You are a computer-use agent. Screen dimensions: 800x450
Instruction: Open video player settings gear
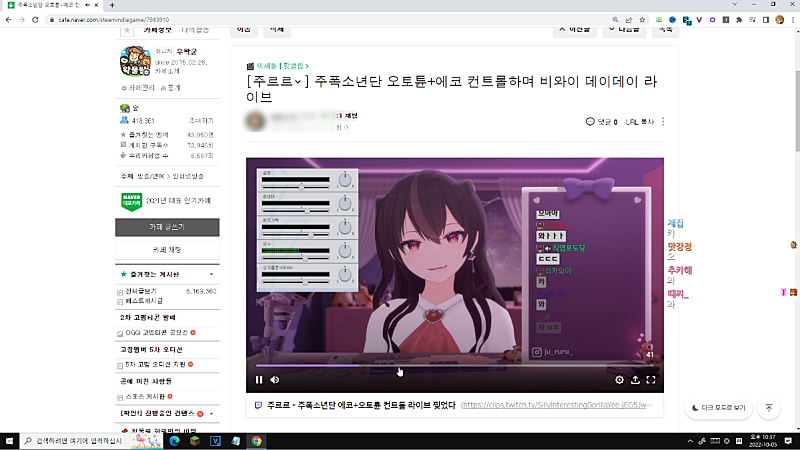(x=619, y=380)
